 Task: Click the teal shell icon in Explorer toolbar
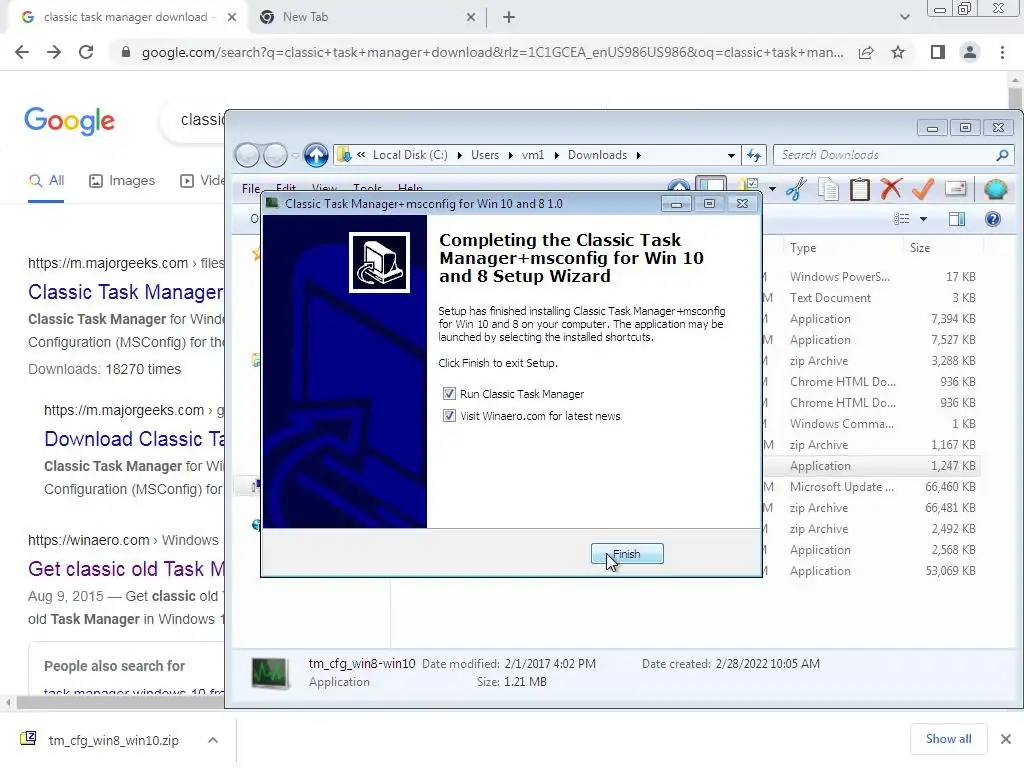click(x=995, y=189)
